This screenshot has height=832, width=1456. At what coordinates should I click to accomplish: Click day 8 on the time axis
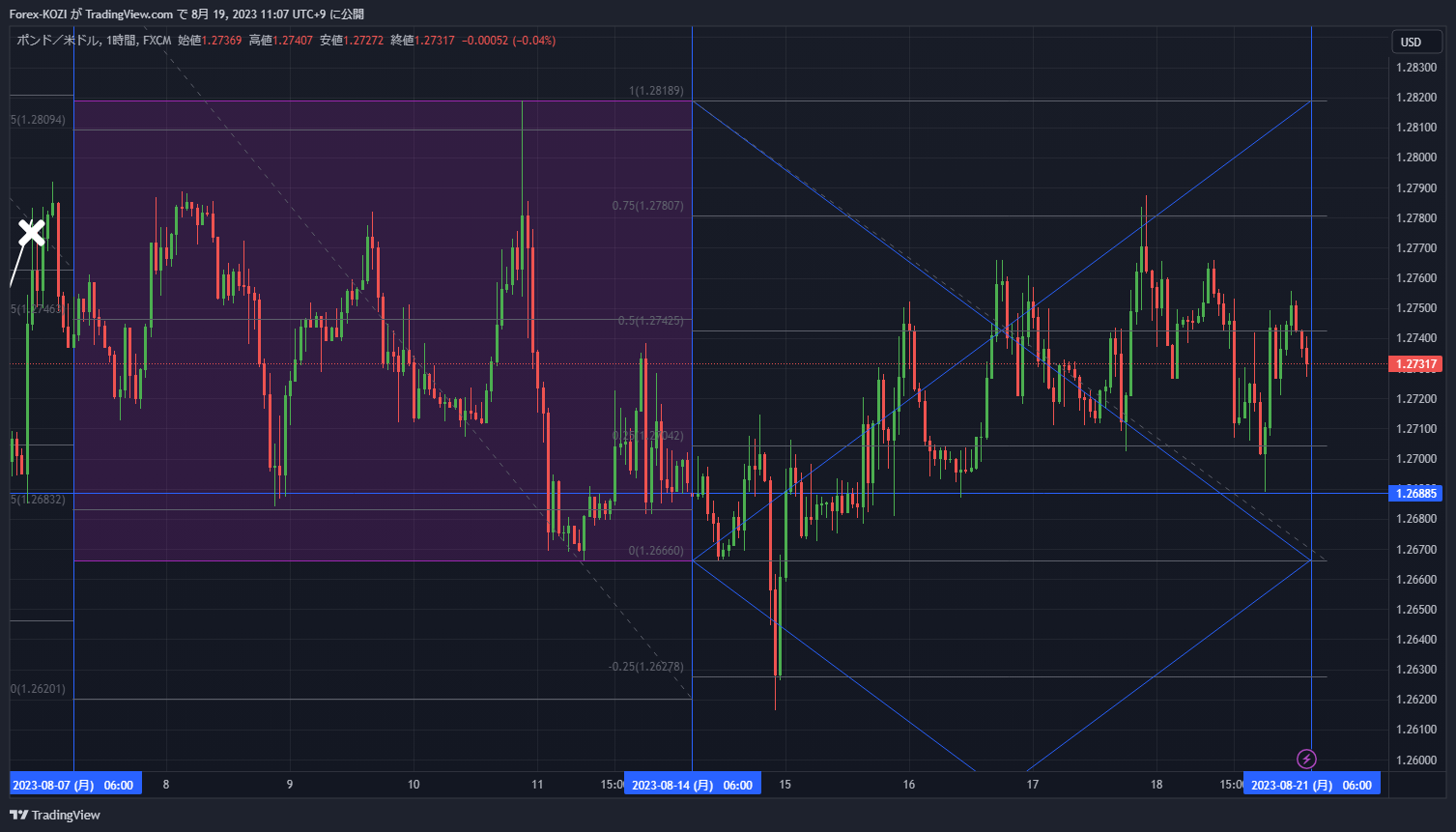pyautogui.click(x=166, y=785)
